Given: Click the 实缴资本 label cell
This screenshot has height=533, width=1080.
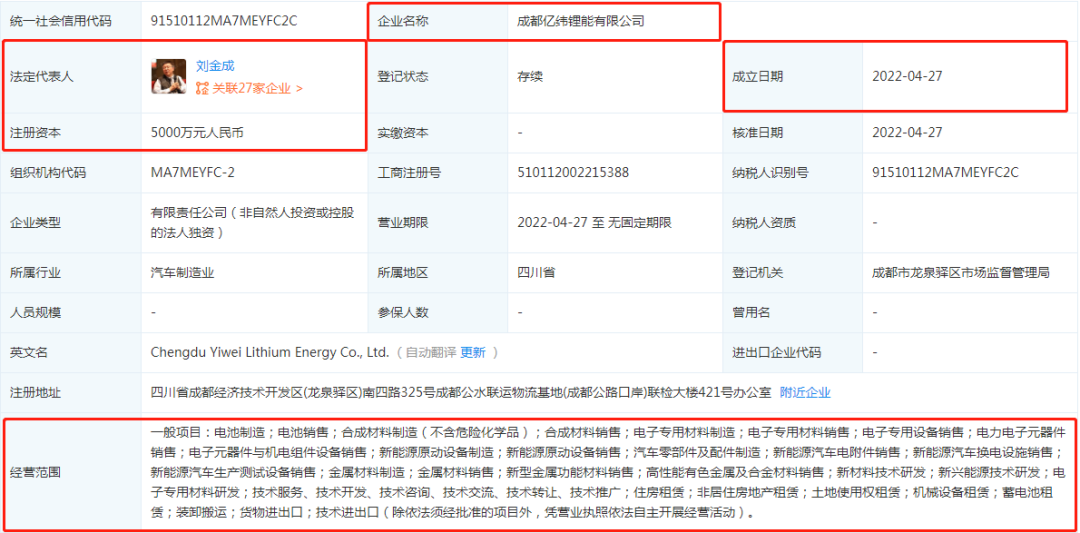Looking at the screenshot, I should coord(437,132).
